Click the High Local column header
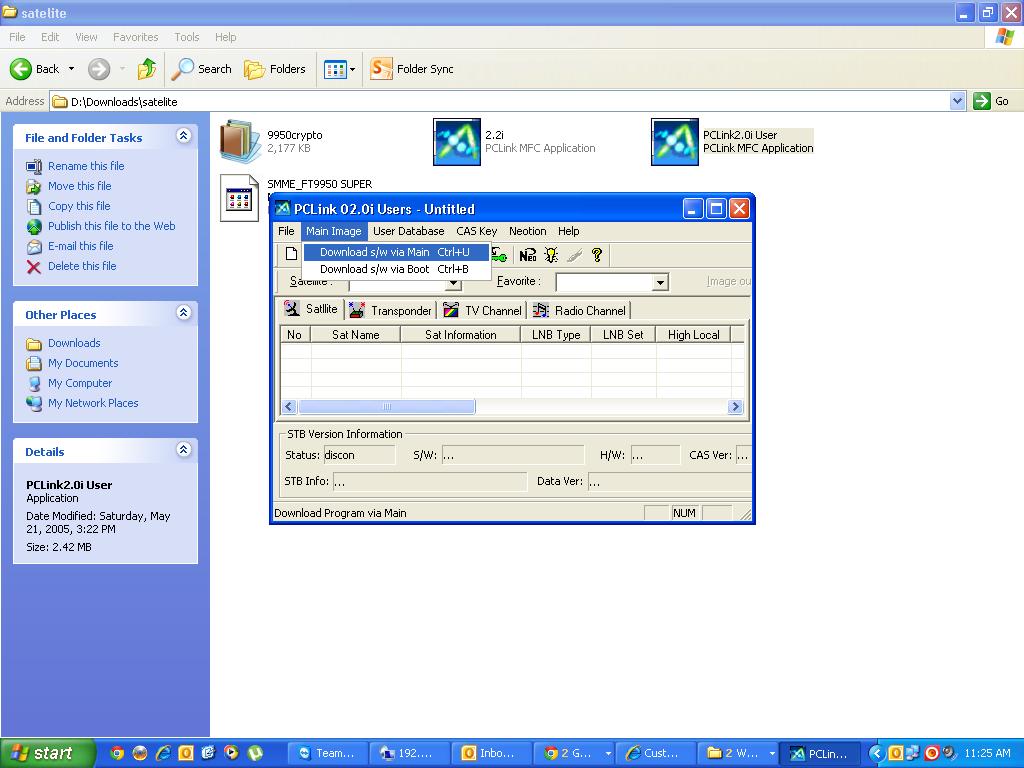This screenshot has height=768, width=1024. point(694,335)
